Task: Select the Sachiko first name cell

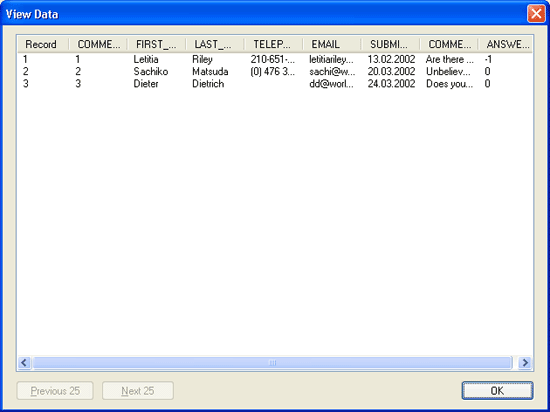Action: [x=151, y=72]
